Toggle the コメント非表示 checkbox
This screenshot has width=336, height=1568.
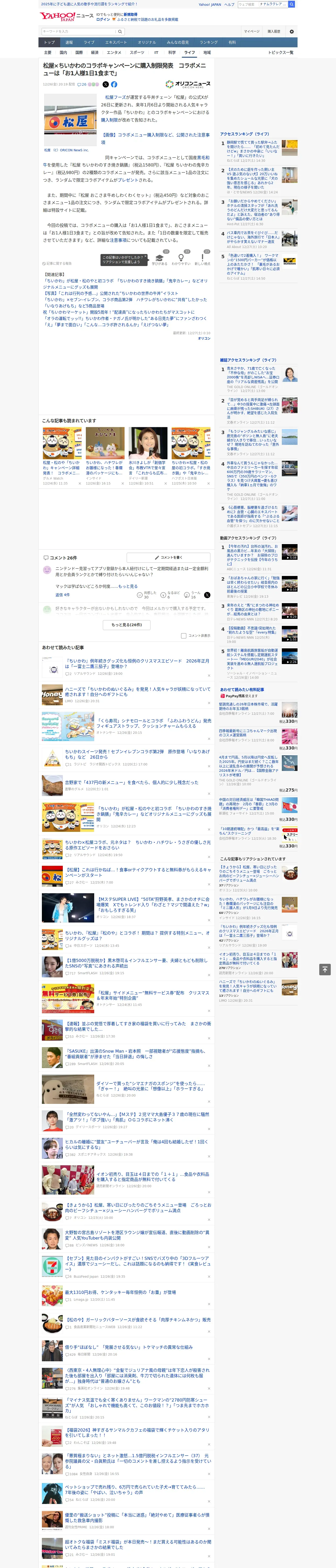pyautogui.click(x=183, y=636)
